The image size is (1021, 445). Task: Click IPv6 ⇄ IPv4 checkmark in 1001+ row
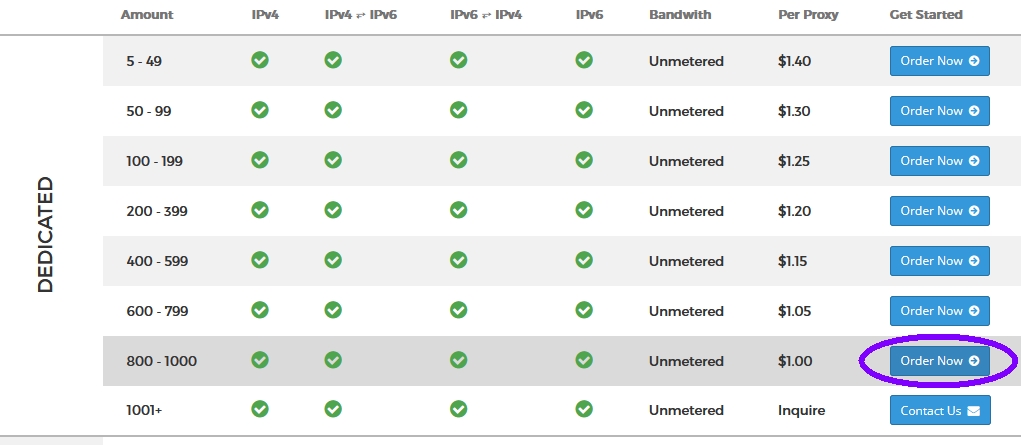tap(458, 409)
